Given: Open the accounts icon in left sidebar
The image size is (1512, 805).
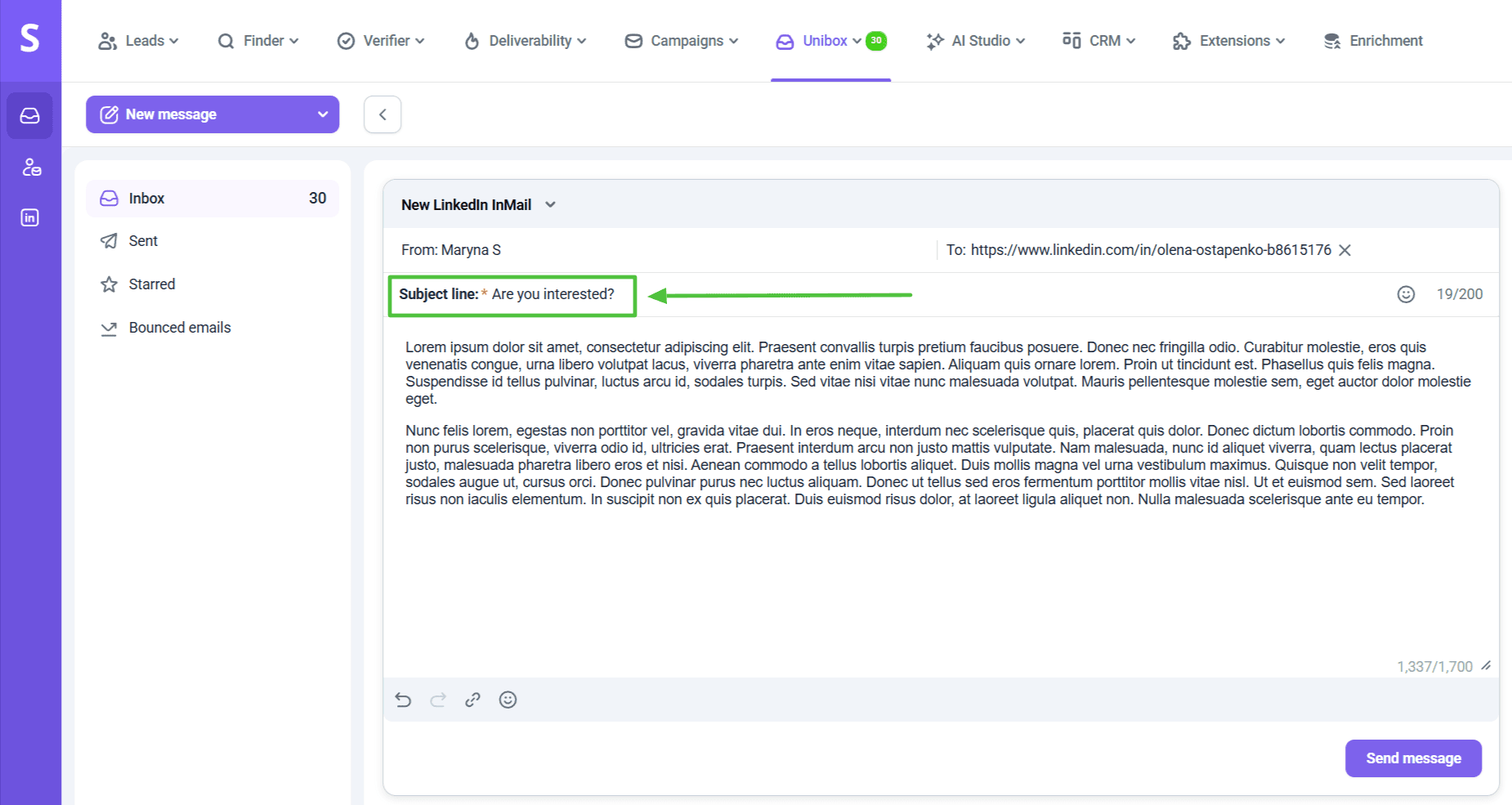Looking at the screenshot, I should (30, 168).
